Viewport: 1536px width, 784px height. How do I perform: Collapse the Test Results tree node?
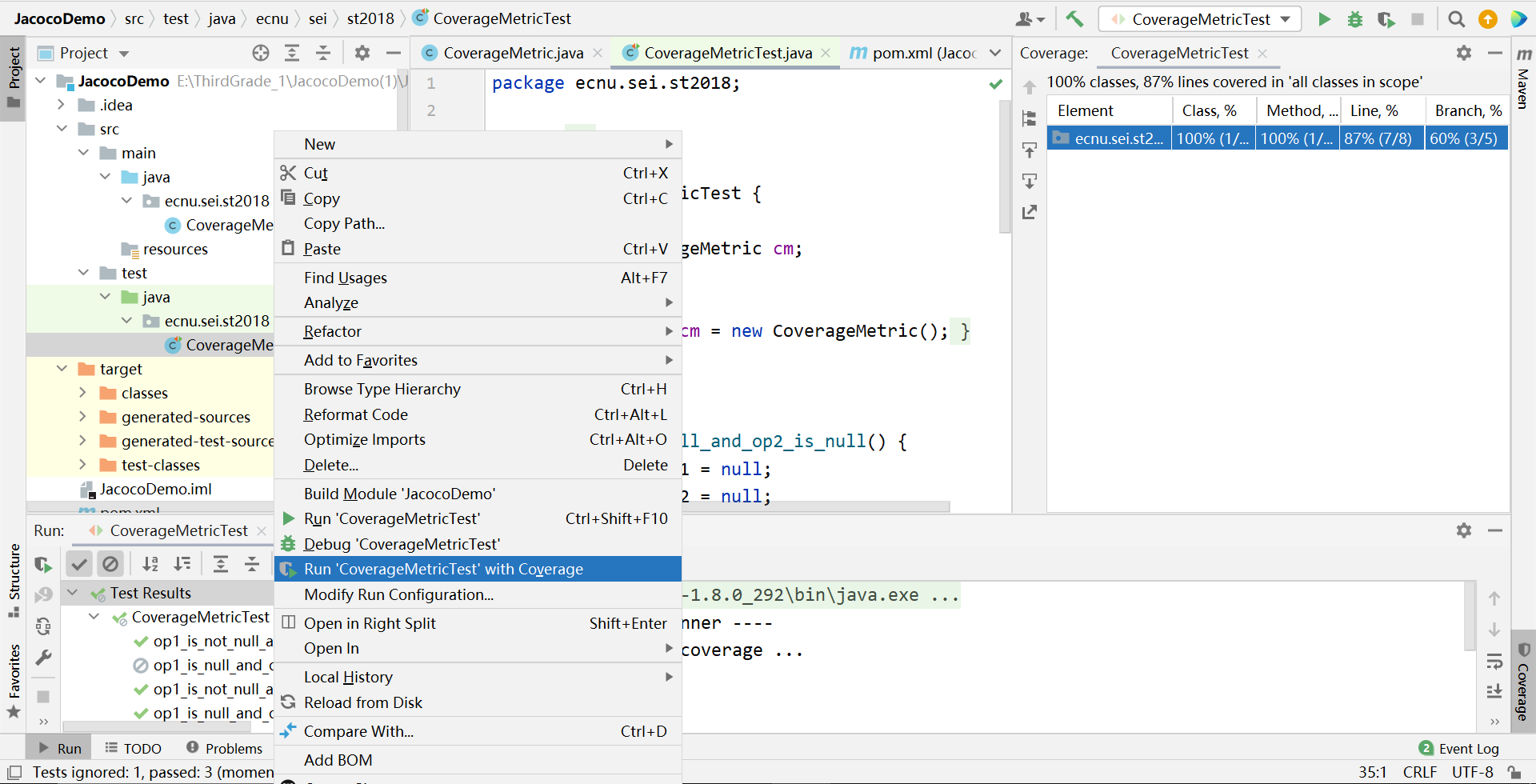tap(73, 593)
